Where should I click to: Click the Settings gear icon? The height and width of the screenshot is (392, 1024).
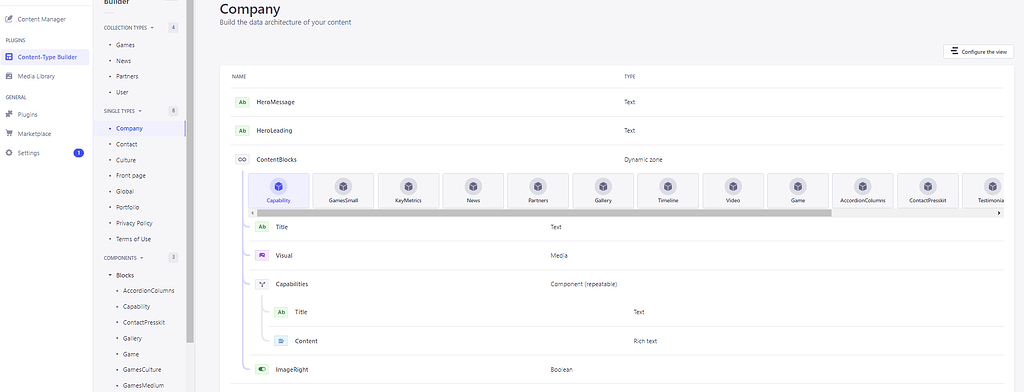click(x=9, y=153)
